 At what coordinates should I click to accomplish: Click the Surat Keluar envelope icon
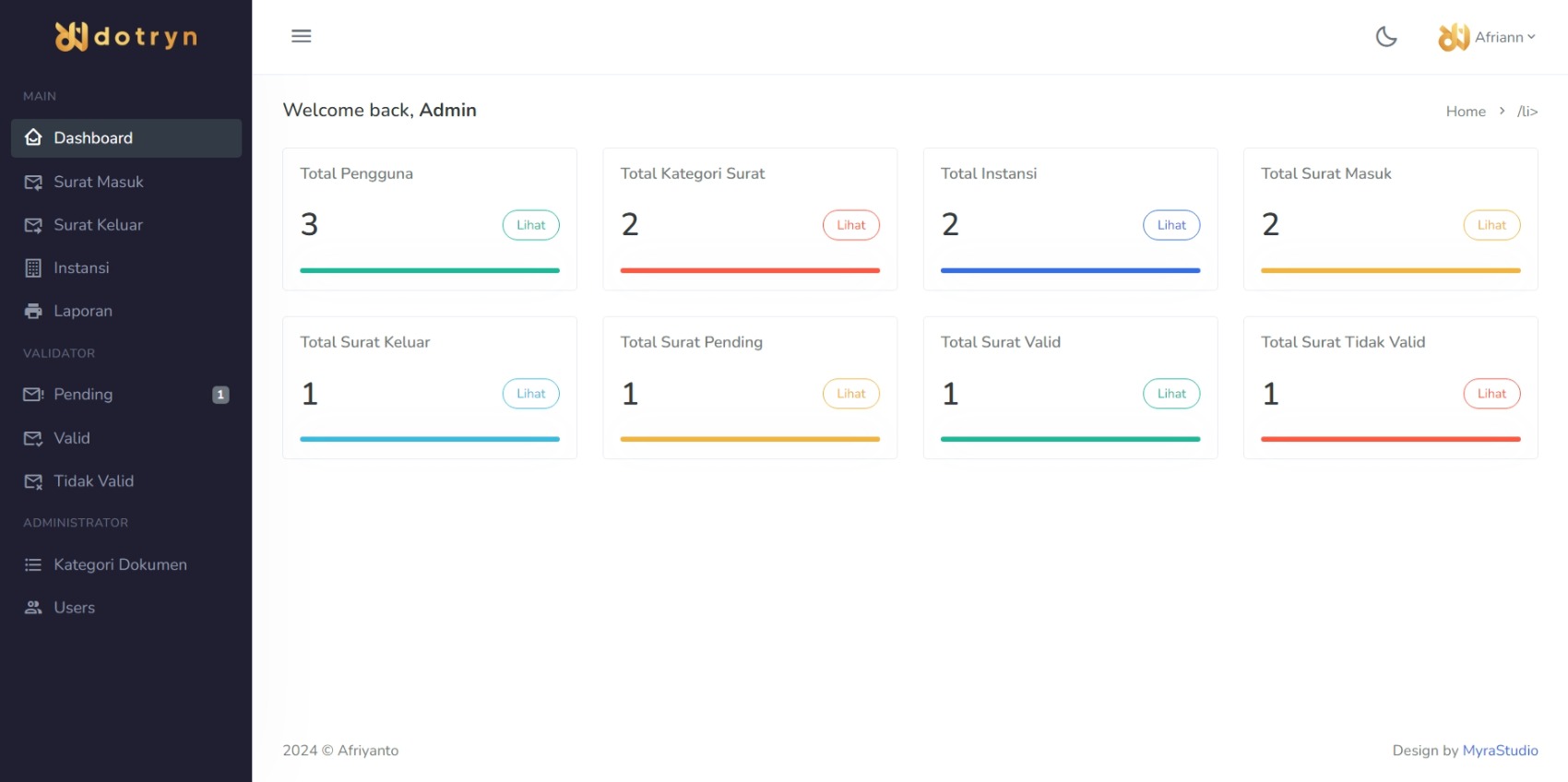click(33, 225)
